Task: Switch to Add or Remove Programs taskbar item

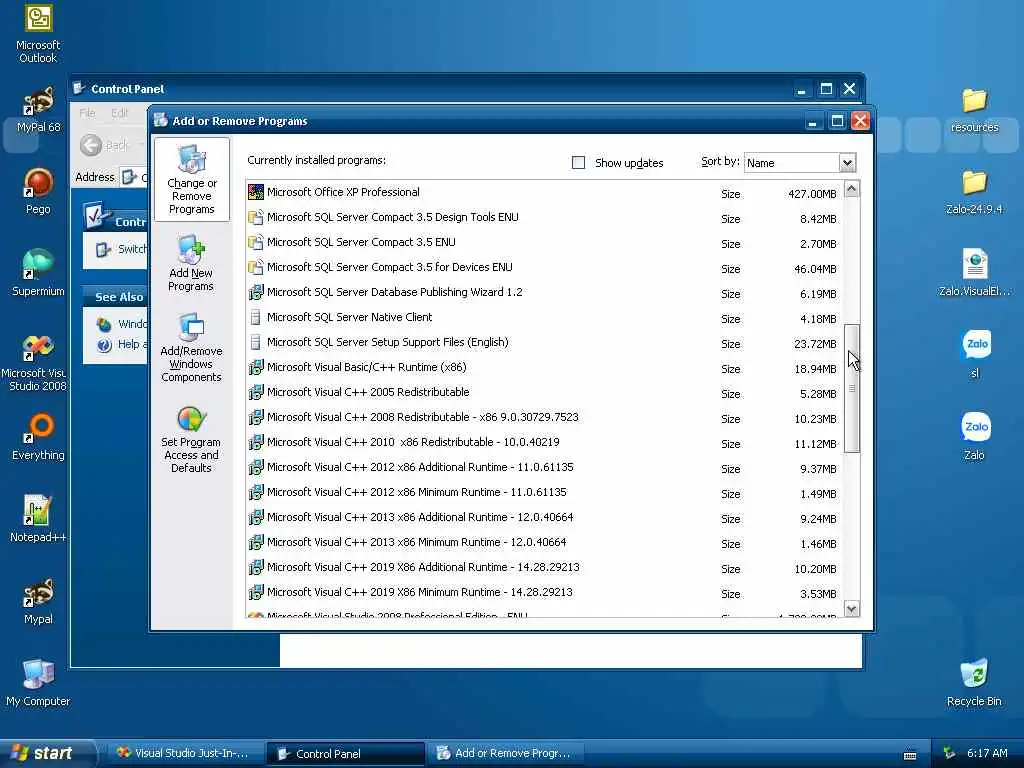Action: [505, 754]
